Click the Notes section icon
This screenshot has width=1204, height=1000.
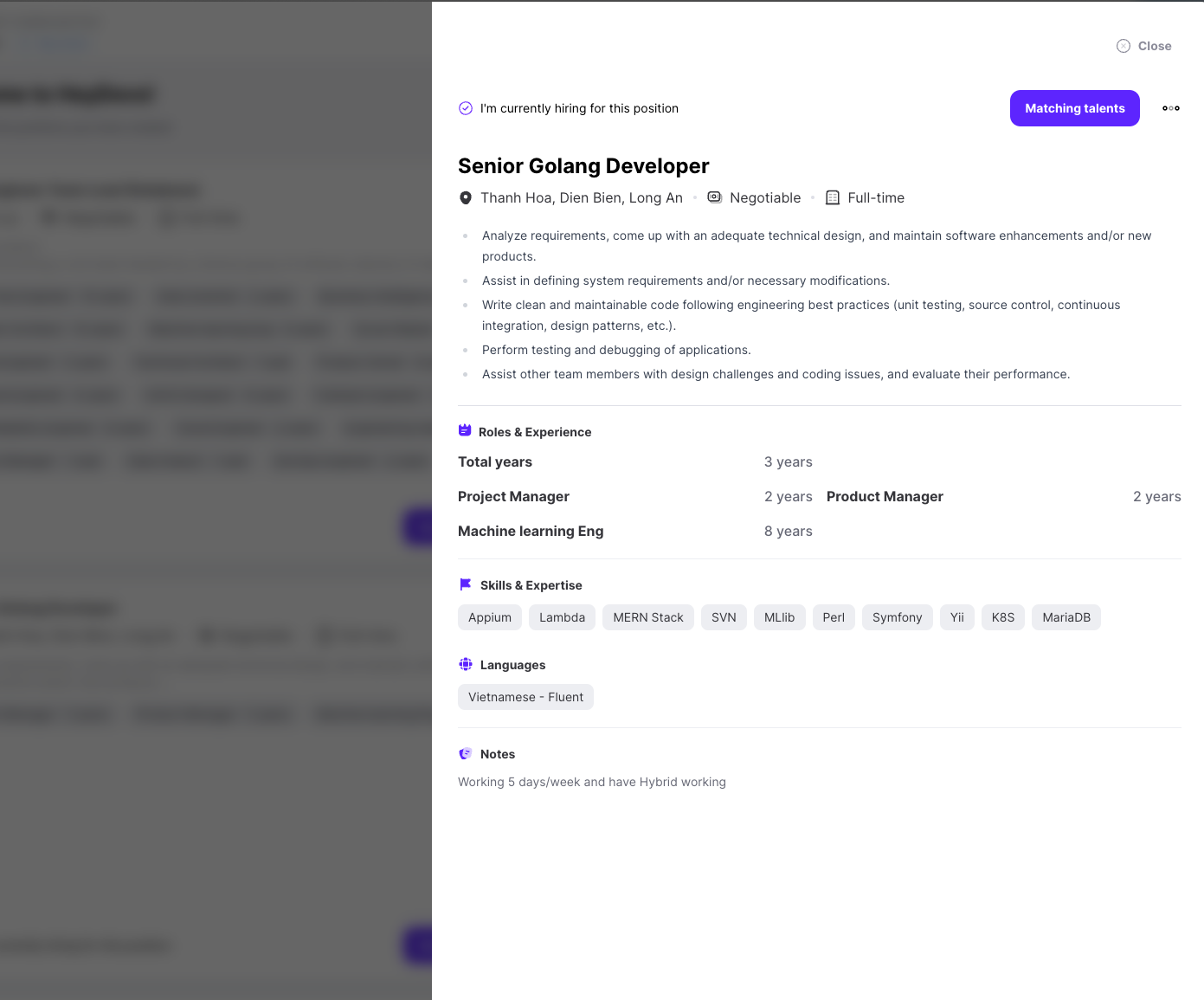tap(466, 753)
